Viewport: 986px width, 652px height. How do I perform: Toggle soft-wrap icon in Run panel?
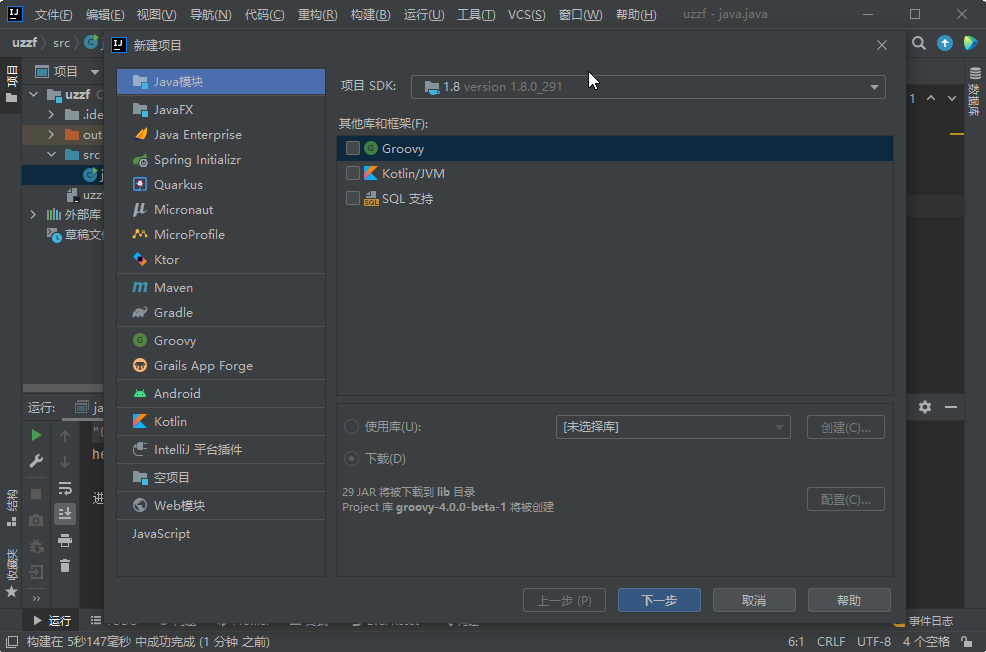click(65, 488)
